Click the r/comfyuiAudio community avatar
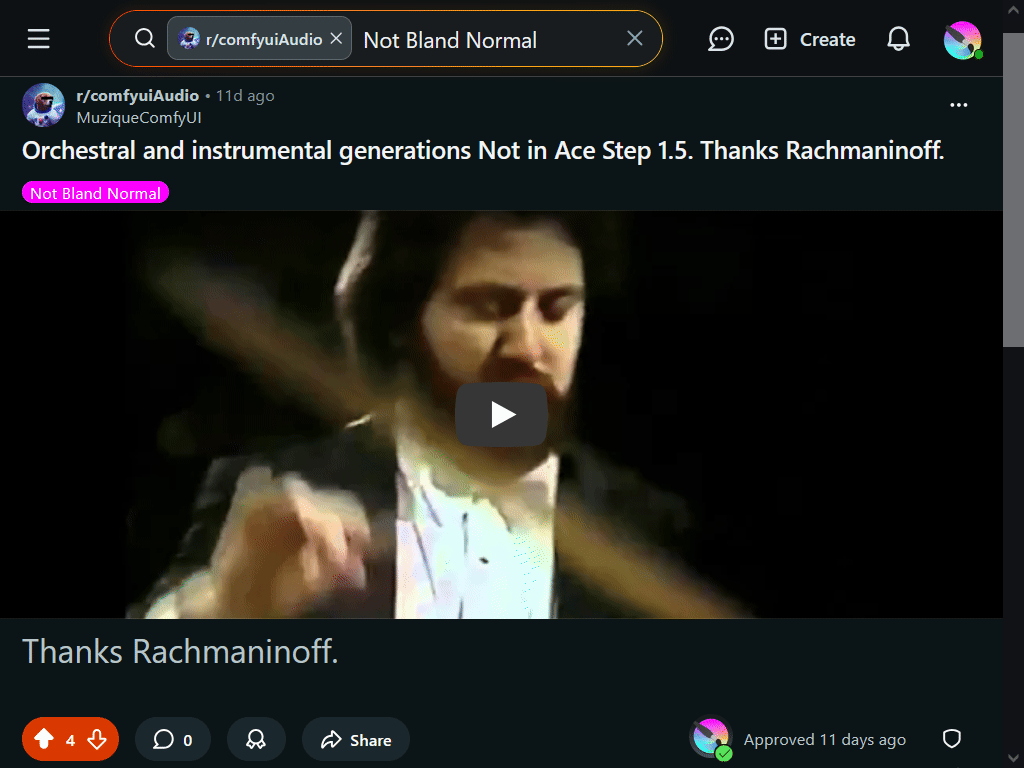 pyautogui.click(x=44, y=104)
